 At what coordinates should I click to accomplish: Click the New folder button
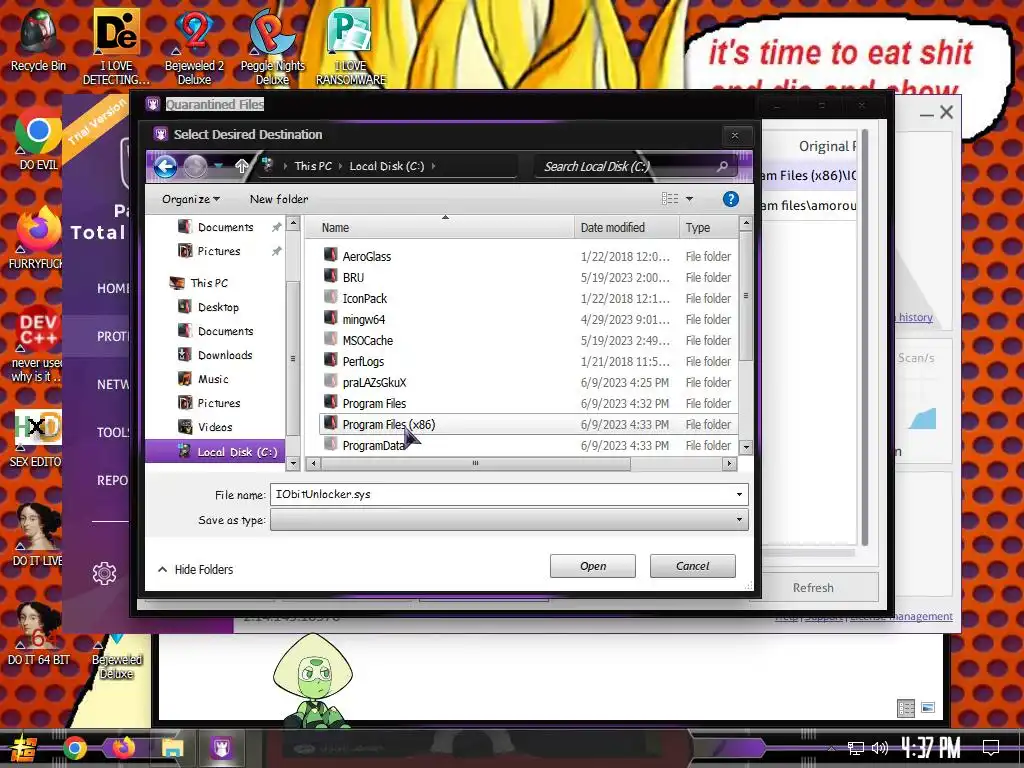(279, 199)
